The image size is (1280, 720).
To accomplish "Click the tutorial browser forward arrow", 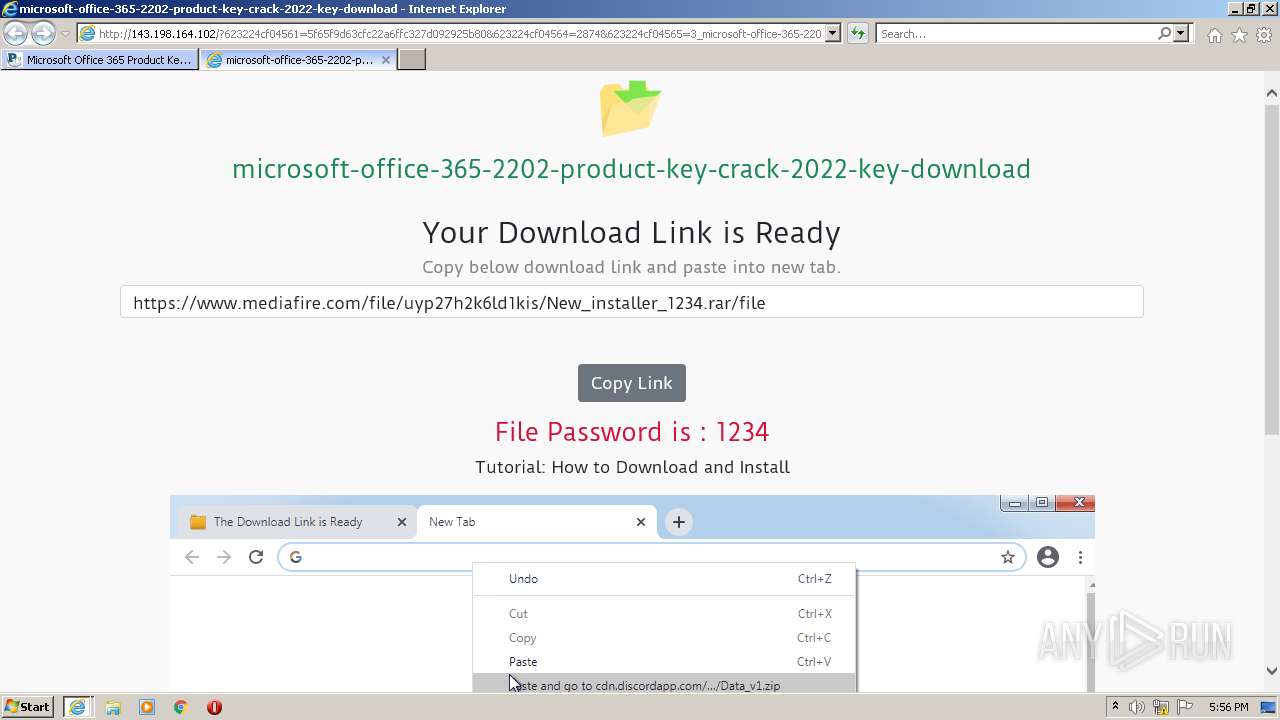I will tap(224, 557).
